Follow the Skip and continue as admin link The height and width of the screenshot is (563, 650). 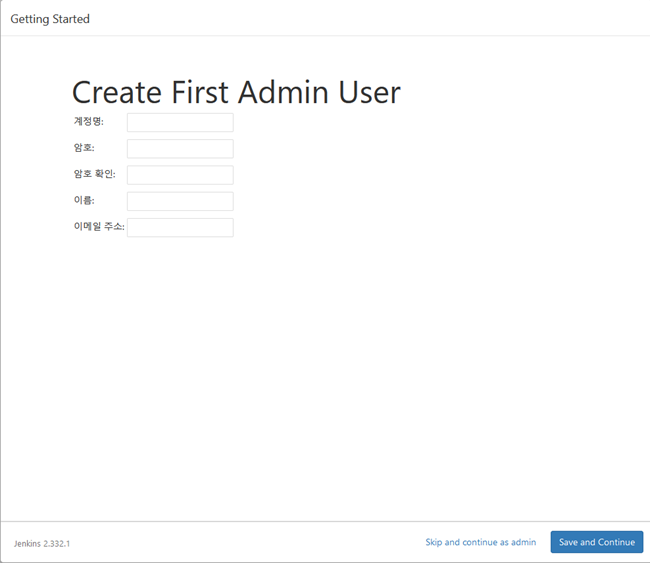480,542
